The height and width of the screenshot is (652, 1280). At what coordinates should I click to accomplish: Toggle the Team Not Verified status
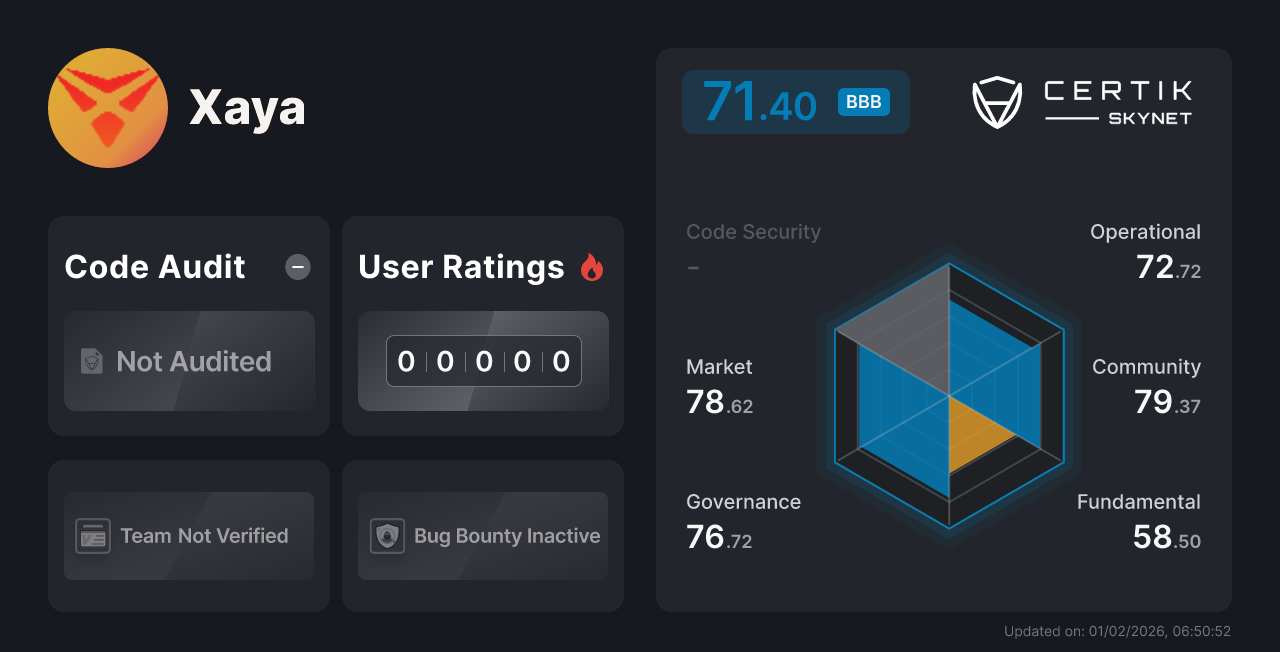188,536
